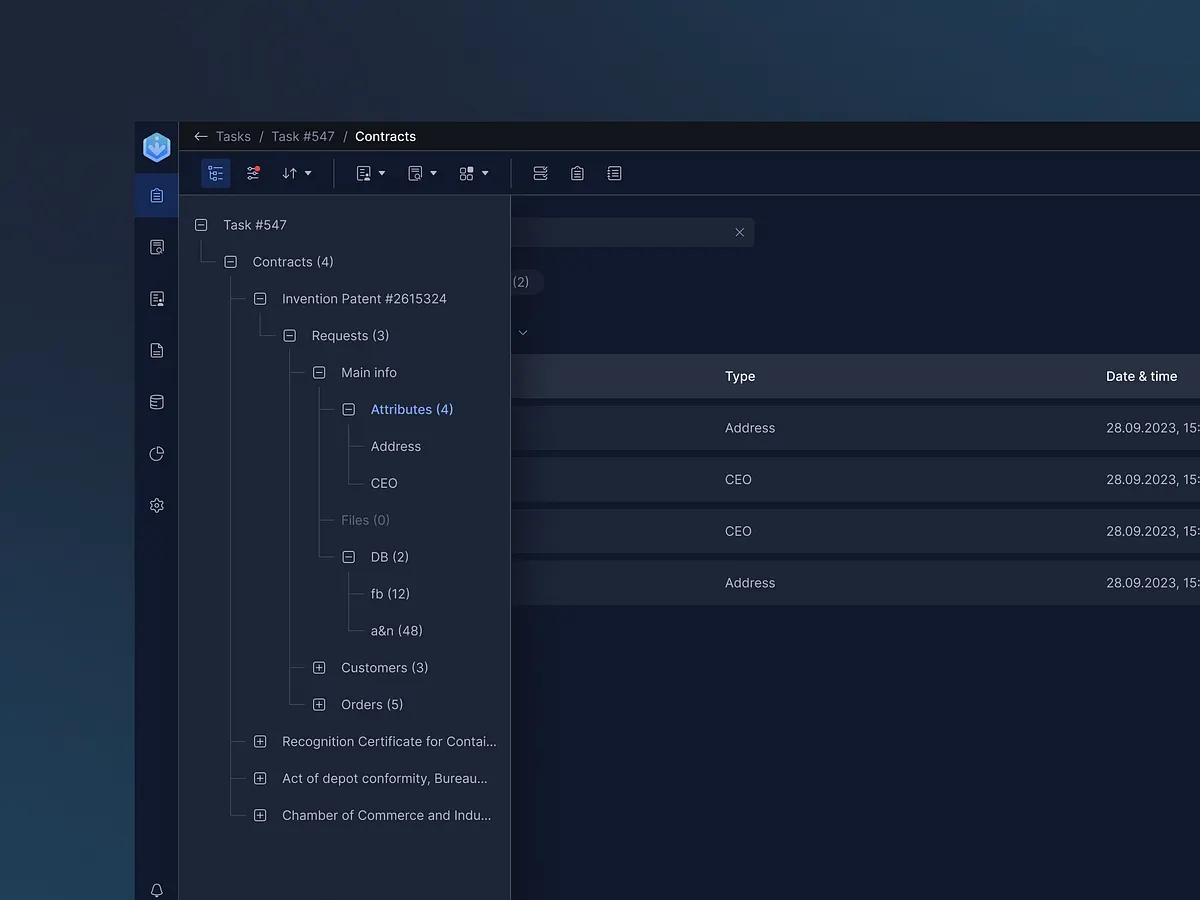1200x900 pixels.
Task: Click the checklist rows icon in toolbar
Action: coord(540,173)
